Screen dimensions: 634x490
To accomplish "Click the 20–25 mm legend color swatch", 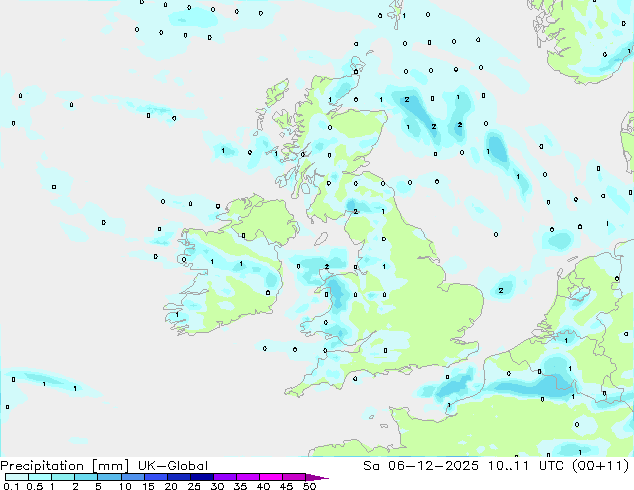I will tap(178, 477).
